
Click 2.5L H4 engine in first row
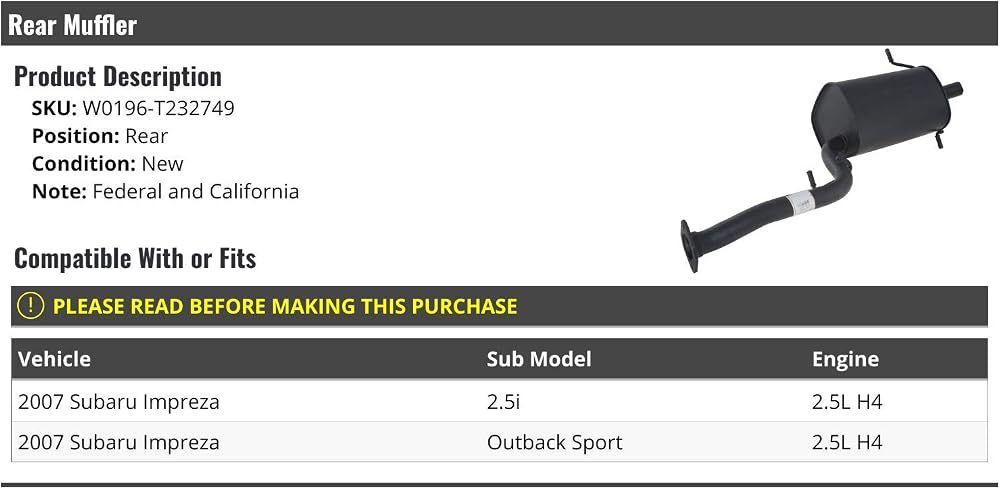pyautogui.click(x=847, y=402)
